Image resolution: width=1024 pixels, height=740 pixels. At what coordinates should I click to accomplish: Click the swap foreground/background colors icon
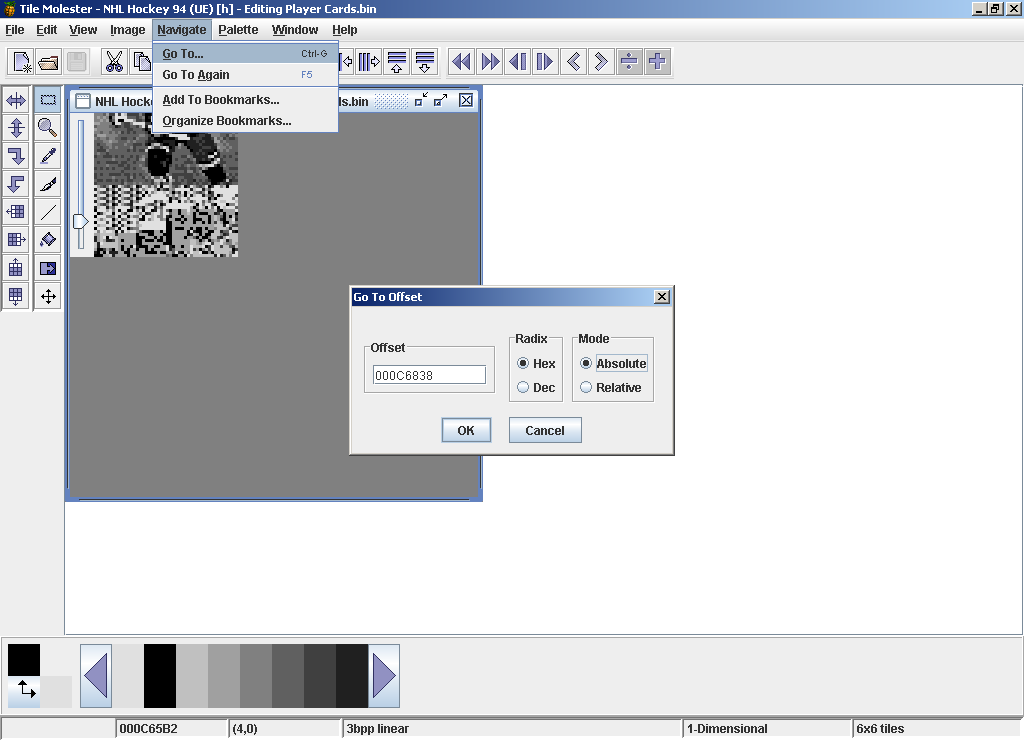pyautogui.click(x=25, y=689)
